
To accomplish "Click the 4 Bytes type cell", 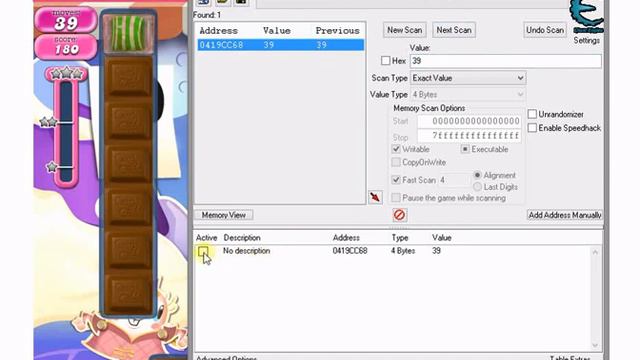I will click(403, 251).
